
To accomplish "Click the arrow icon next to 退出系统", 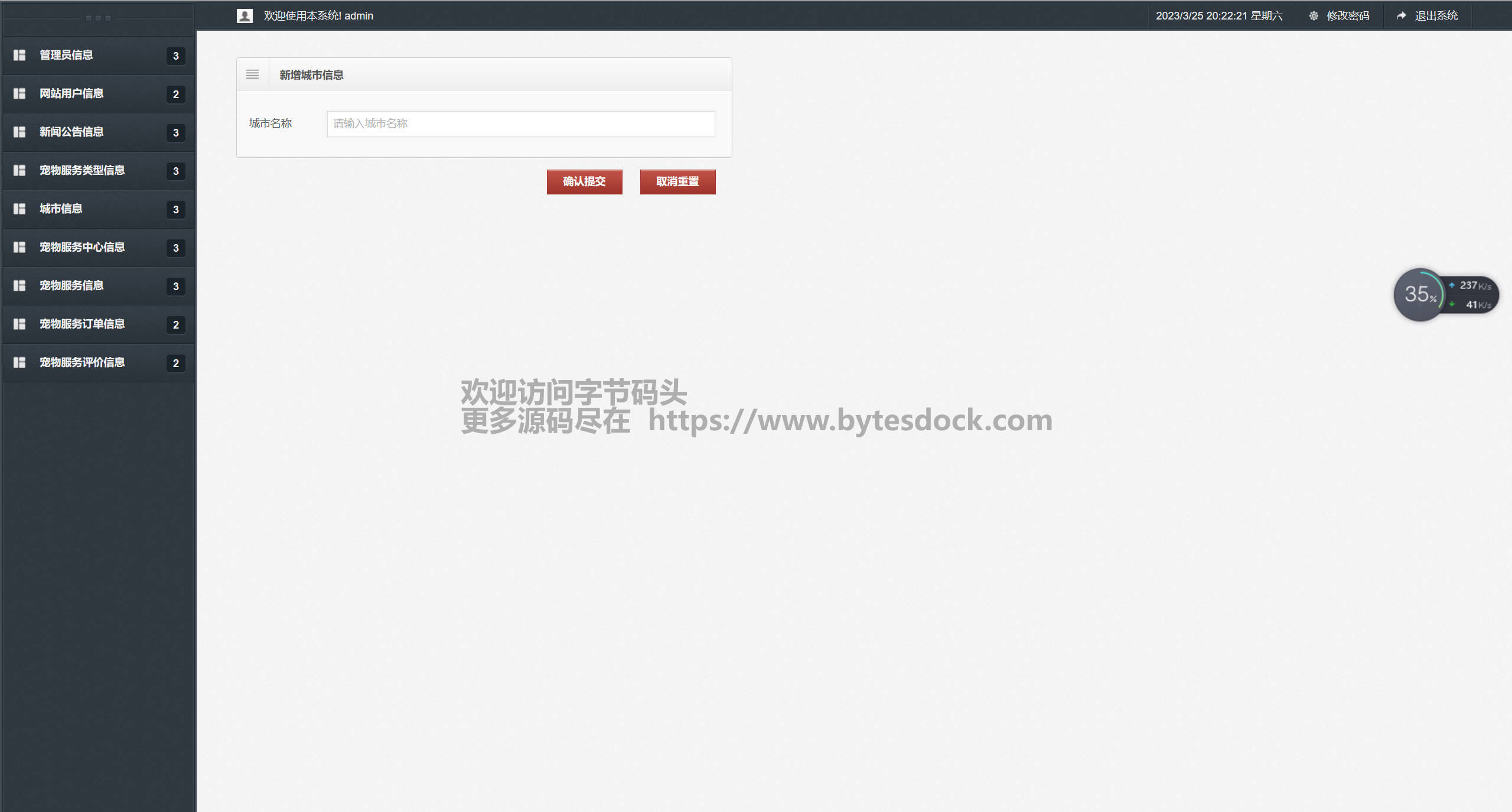I will 1401,16.
